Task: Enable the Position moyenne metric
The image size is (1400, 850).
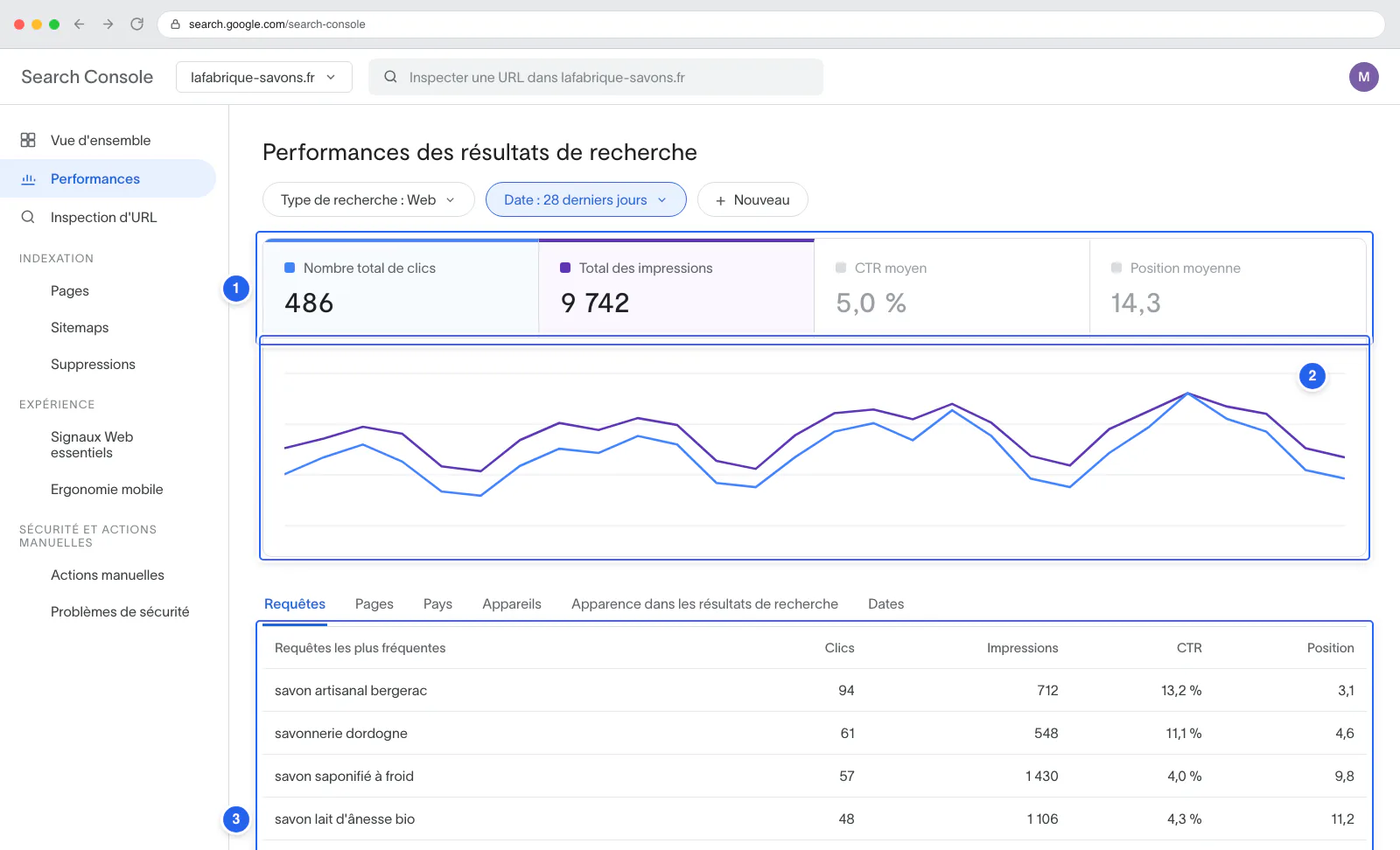Action: click(x=1228, y=287)
